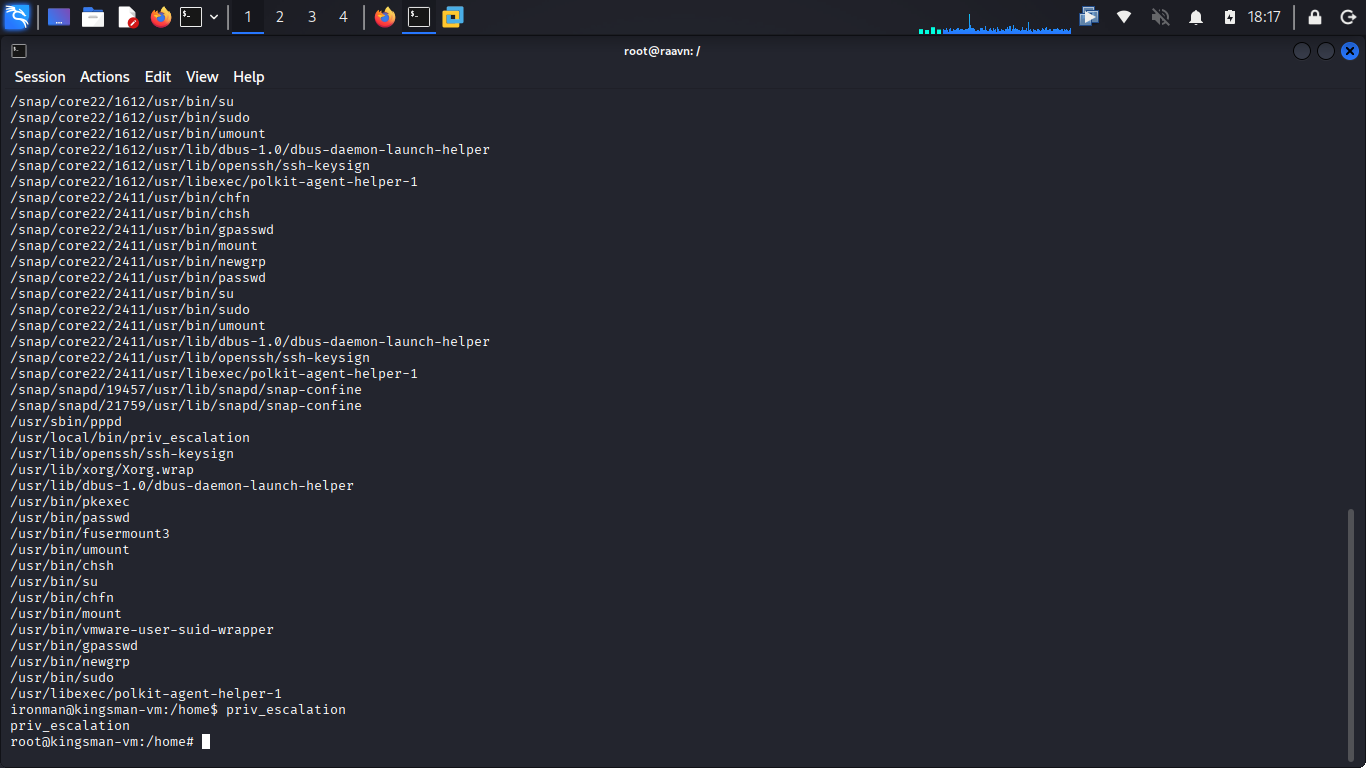Click the priv_escalation output line

point(70,726)
